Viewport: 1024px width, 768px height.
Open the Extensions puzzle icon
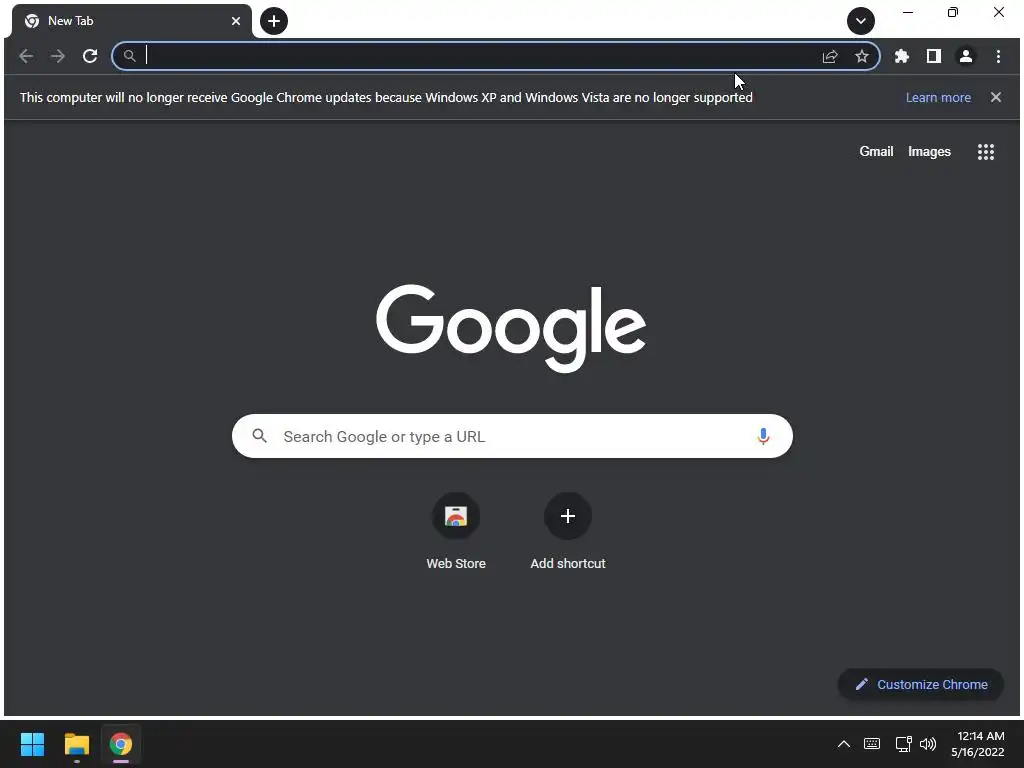pyautogui.click(x=902, y=56)
